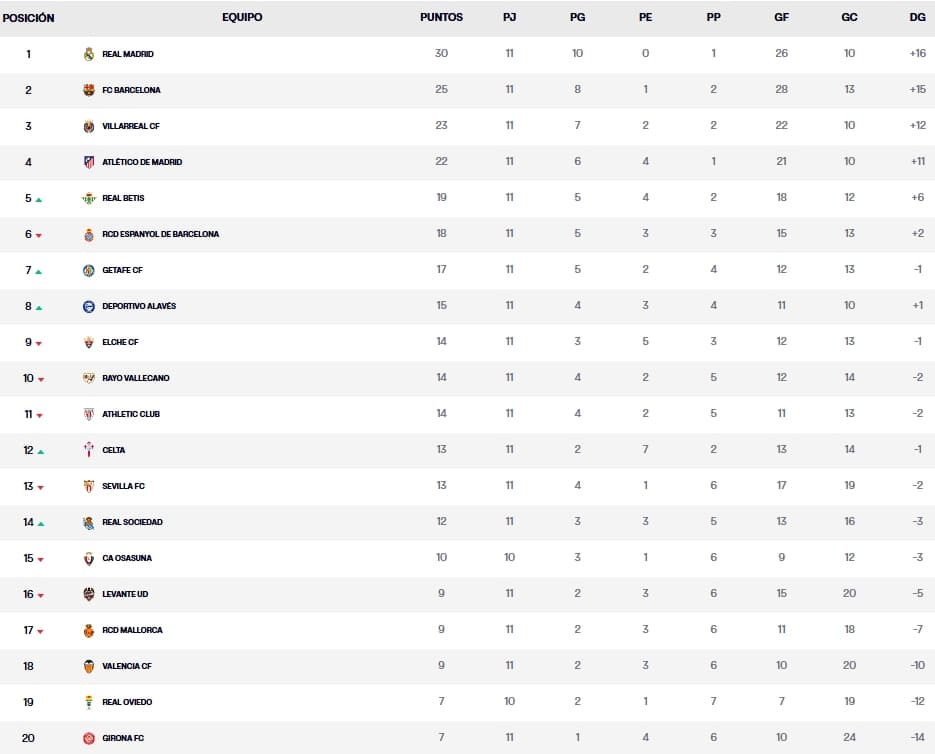This screenshot has height=754, width=935.
Task: Click the Atlético de Madrid crest
Action: click(89, 162)
